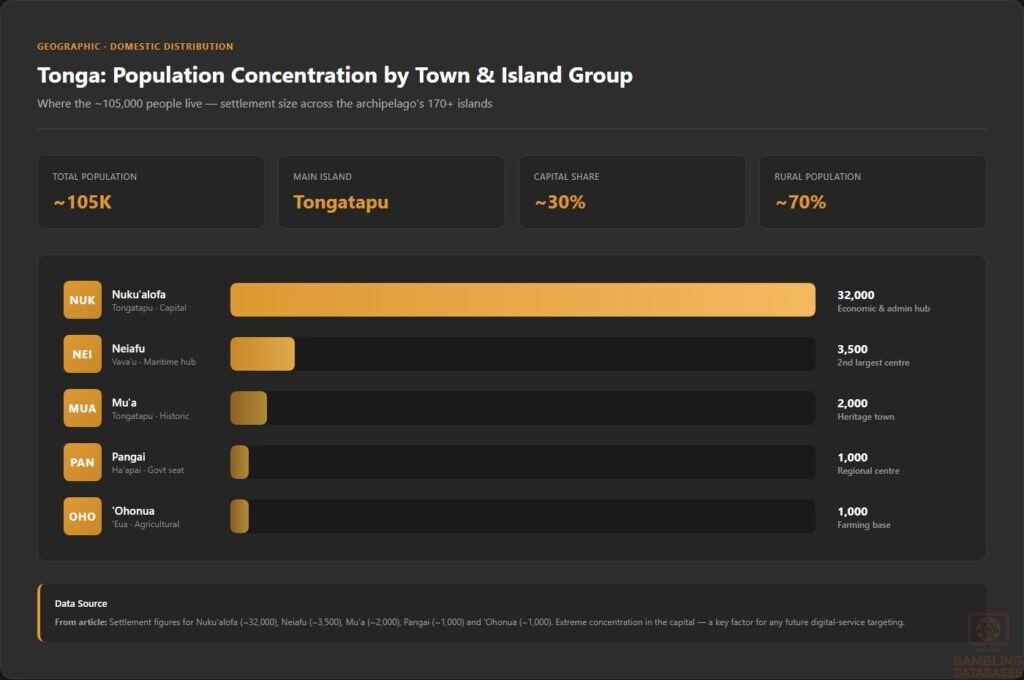The height and width of the screenshot is (680, 1024).
Task: Click '2nd largest centre' label
Action: coord(873,363)
